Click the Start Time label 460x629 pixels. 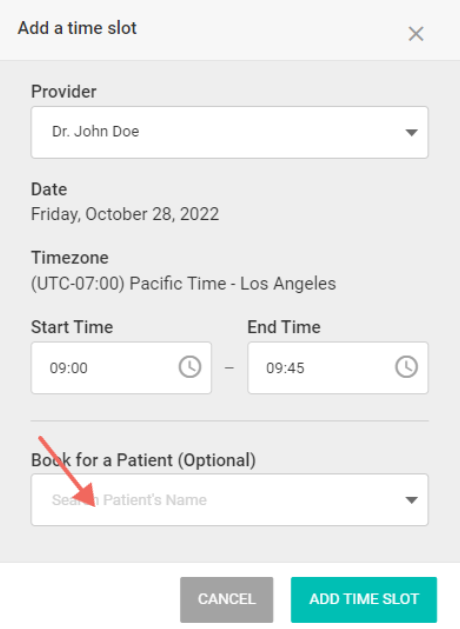click(x=72, y=327)
